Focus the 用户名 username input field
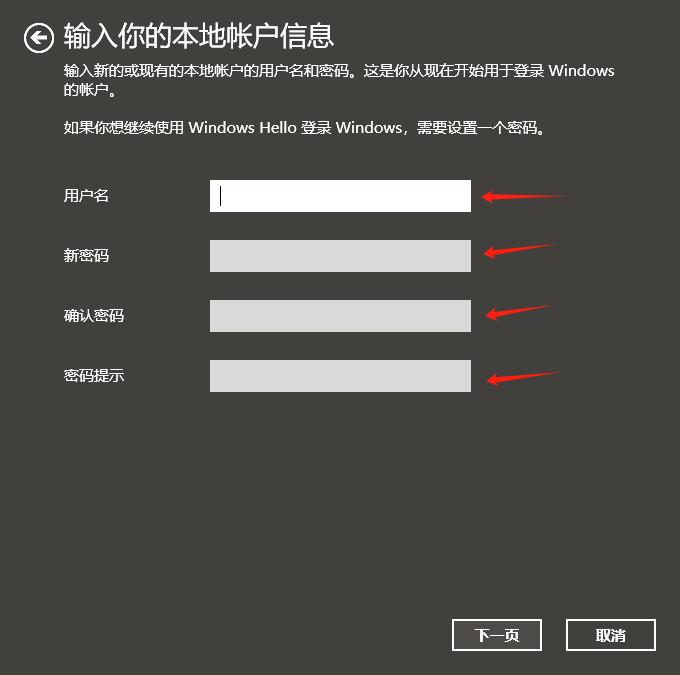680x675 pixels. point(340,196)
